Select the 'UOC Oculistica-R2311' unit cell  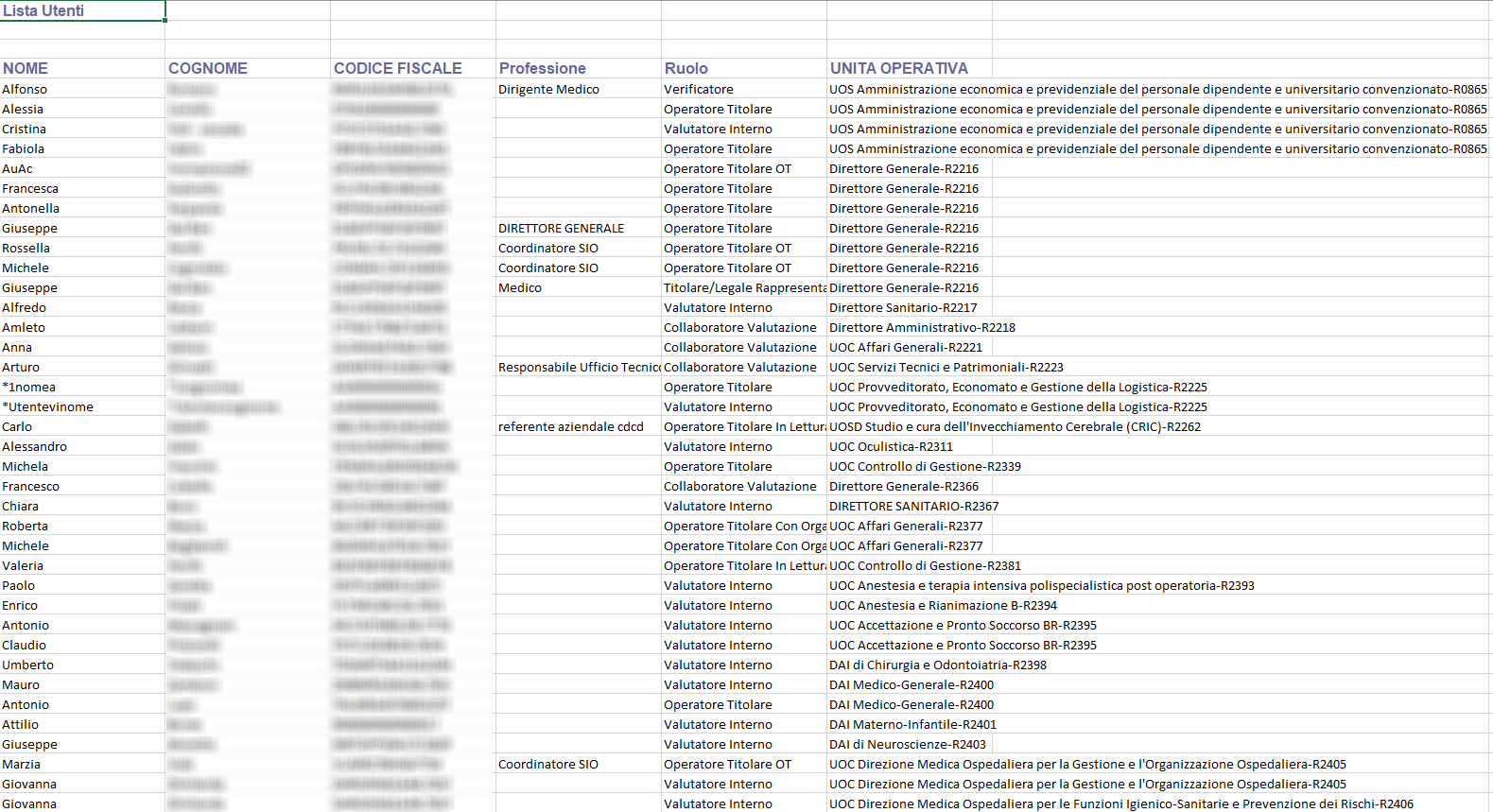tap(910, 446)
